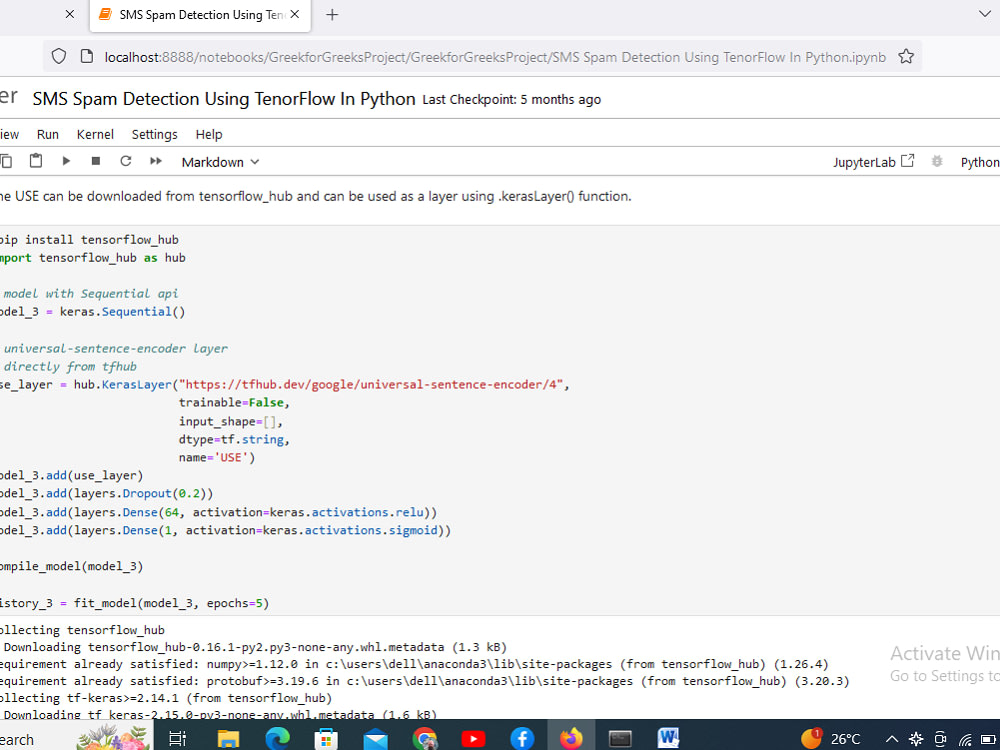The image size is (1000, 750).
Task: Click the battery status indicator
Action: point(989,738)
